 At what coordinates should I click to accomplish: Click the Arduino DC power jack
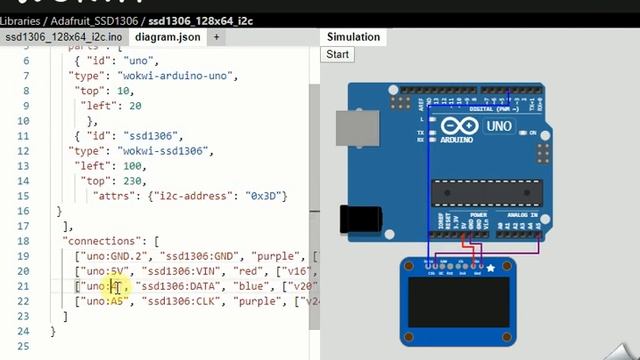click(x=361, y=219)
